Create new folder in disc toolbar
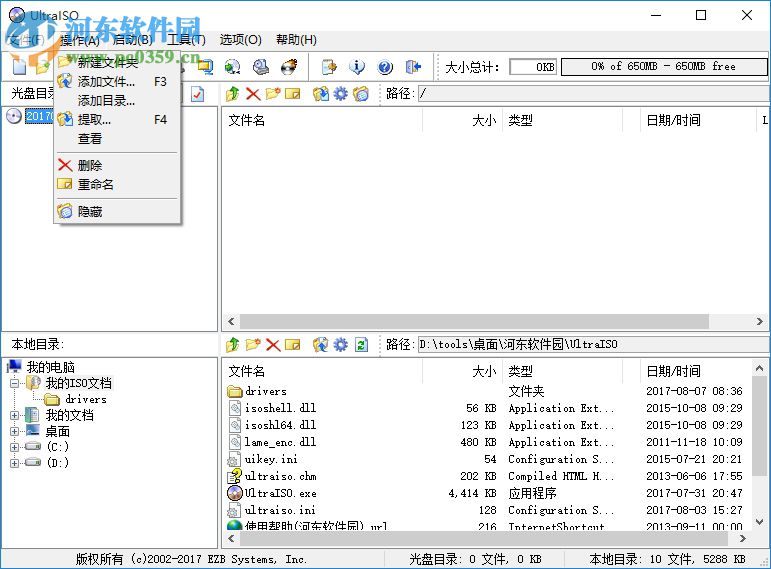Viewport: 771px width, 569px height. tap(273, 93)
